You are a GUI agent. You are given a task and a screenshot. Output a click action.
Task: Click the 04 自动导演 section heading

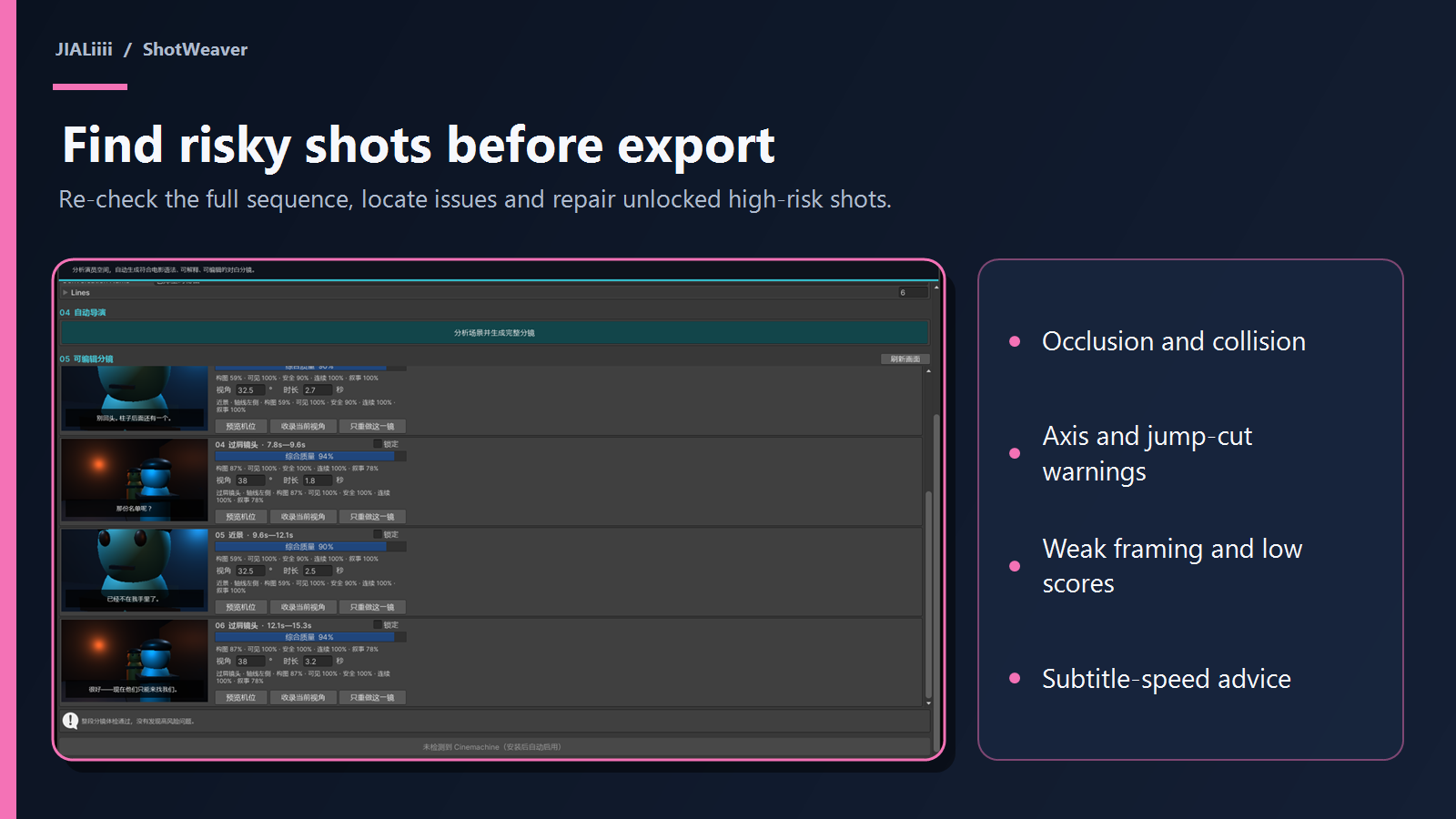(x=83, y=312)
